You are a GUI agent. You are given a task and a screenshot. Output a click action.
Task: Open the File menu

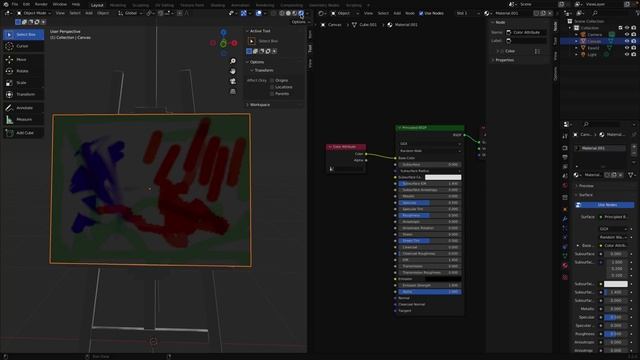click(15, 4)
